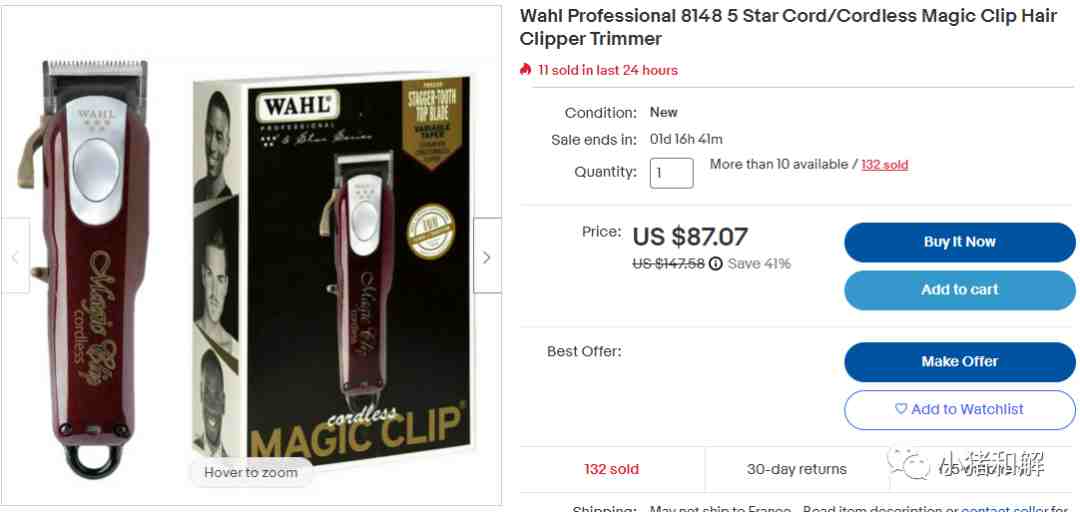This screenshot has width=1080, height=512.
Task: Click the contact seller link
Action: [1006, 509]
